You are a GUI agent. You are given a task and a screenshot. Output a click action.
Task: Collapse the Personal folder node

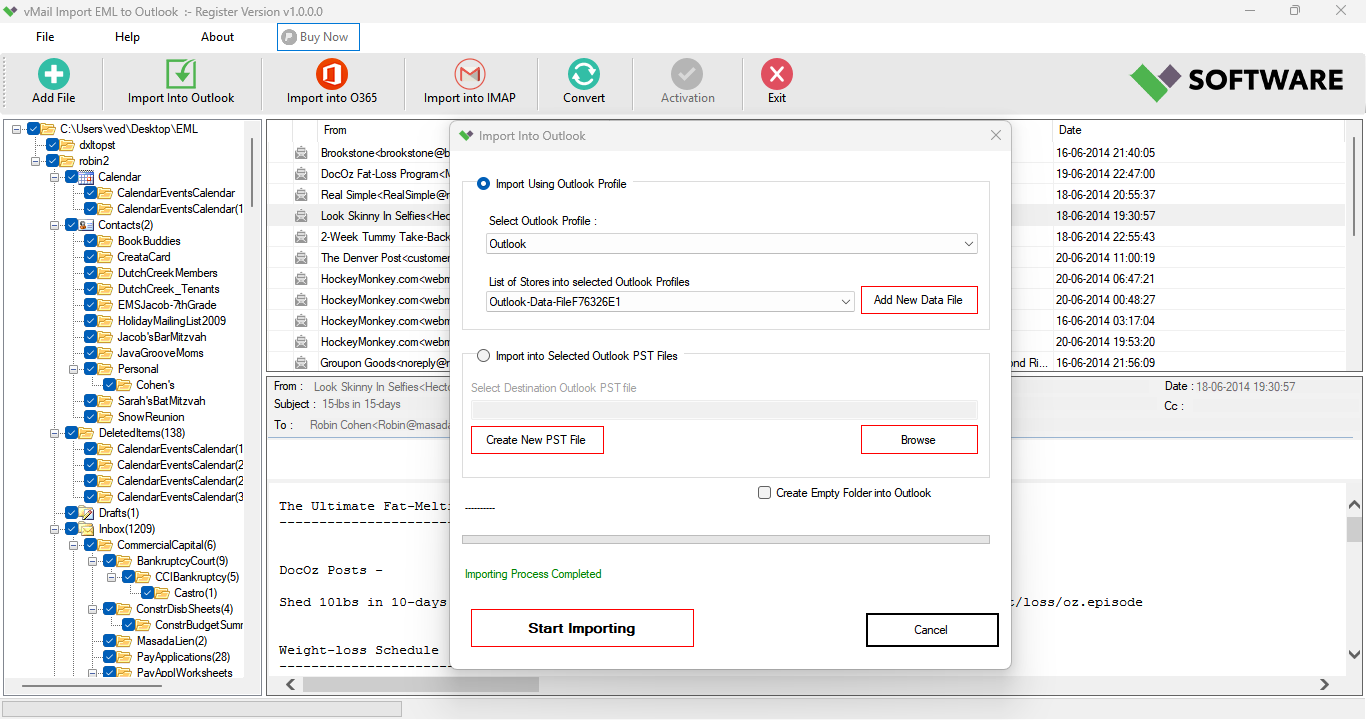pos(74,369)
